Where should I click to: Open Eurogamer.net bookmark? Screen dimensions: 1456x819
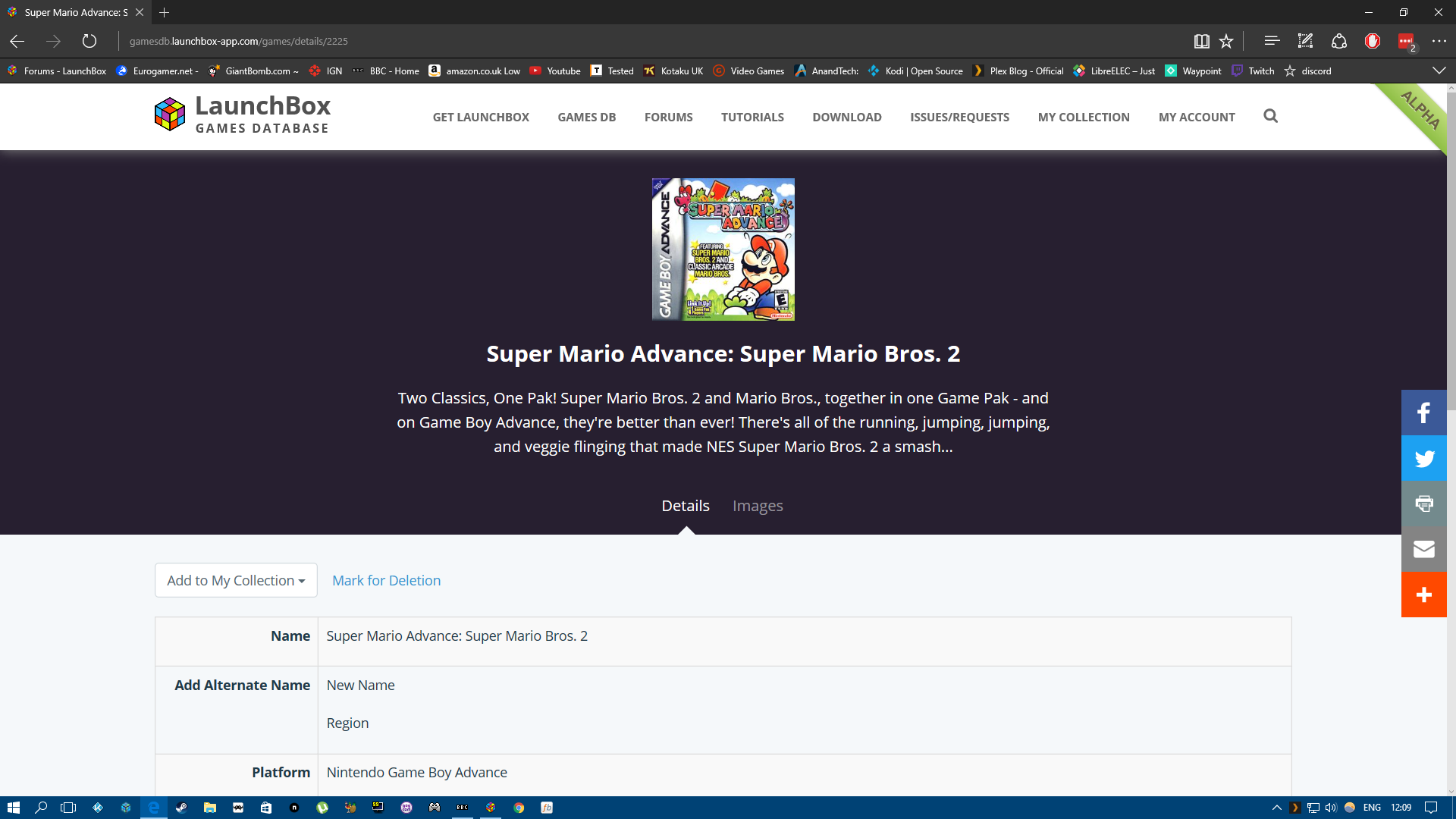coord(158,71)
